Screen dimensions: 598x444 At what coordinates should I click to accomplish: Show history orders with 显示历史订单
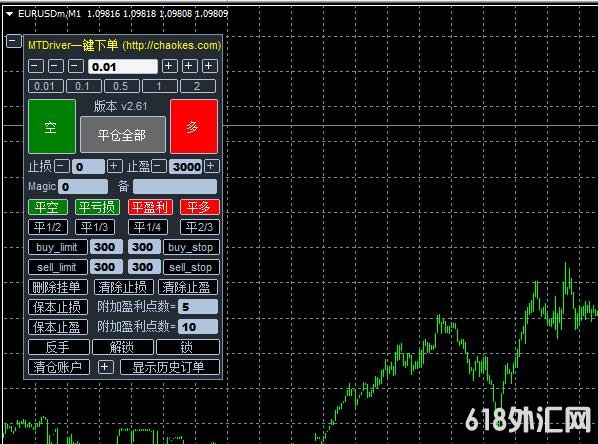pos(170,367)
